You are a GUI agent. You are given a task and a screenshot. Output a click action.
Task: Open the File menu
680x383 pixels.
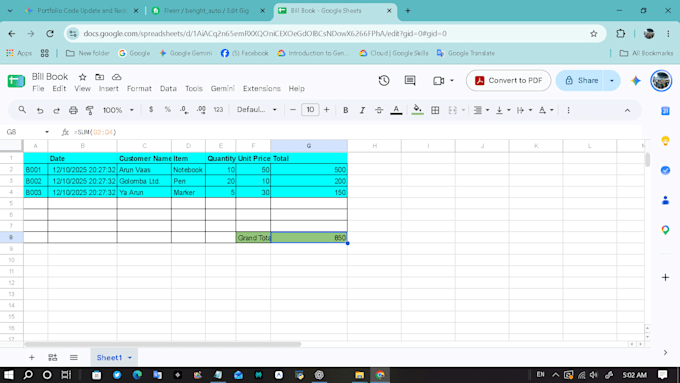[x=38, y=88]
